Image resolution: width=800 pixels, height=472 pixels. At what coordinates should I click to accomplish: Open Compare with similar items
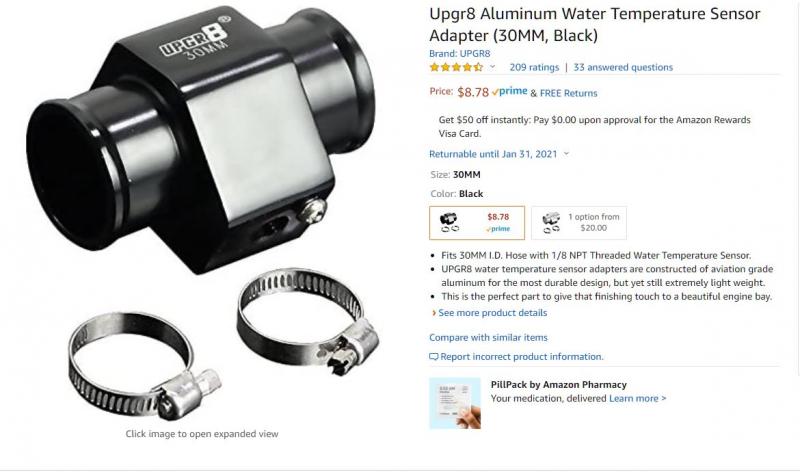coord(488,337)
